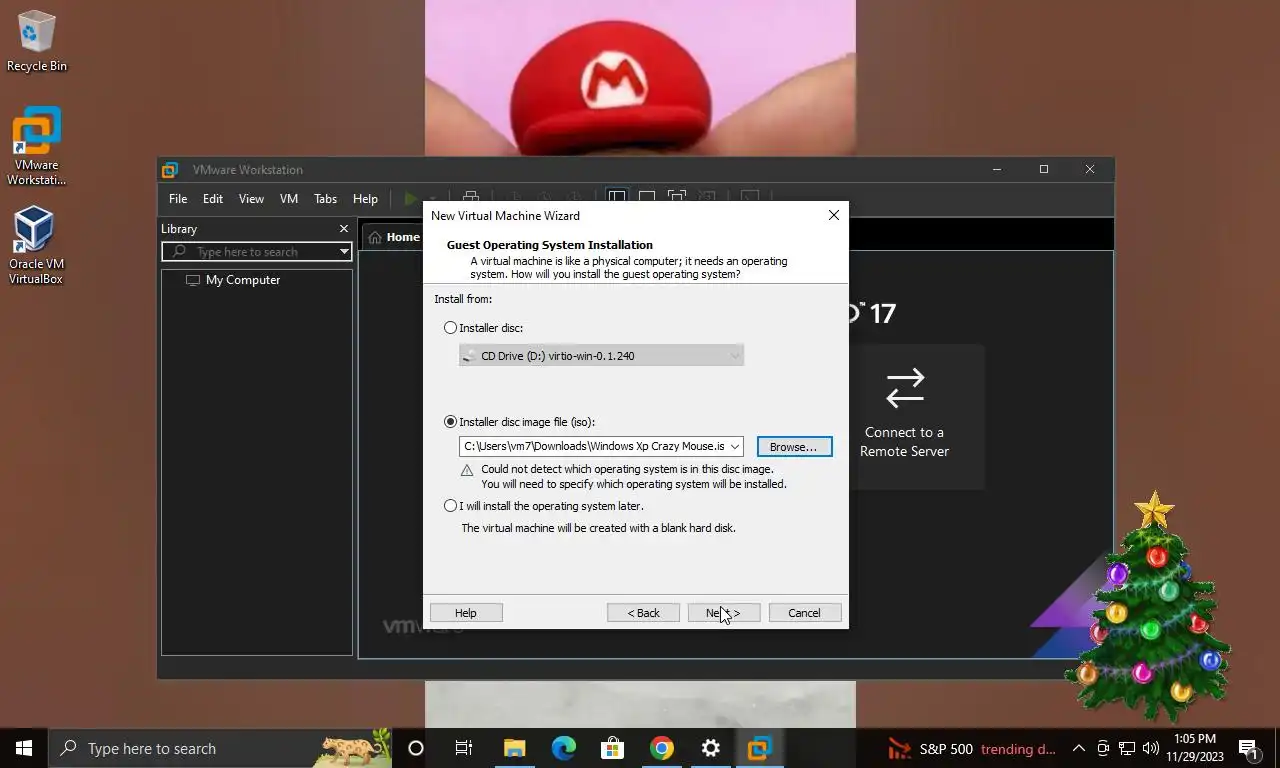Screen dimensions: 1280x768
Task: Open the clock and date flyout
Action: (x=1195, y=748)
